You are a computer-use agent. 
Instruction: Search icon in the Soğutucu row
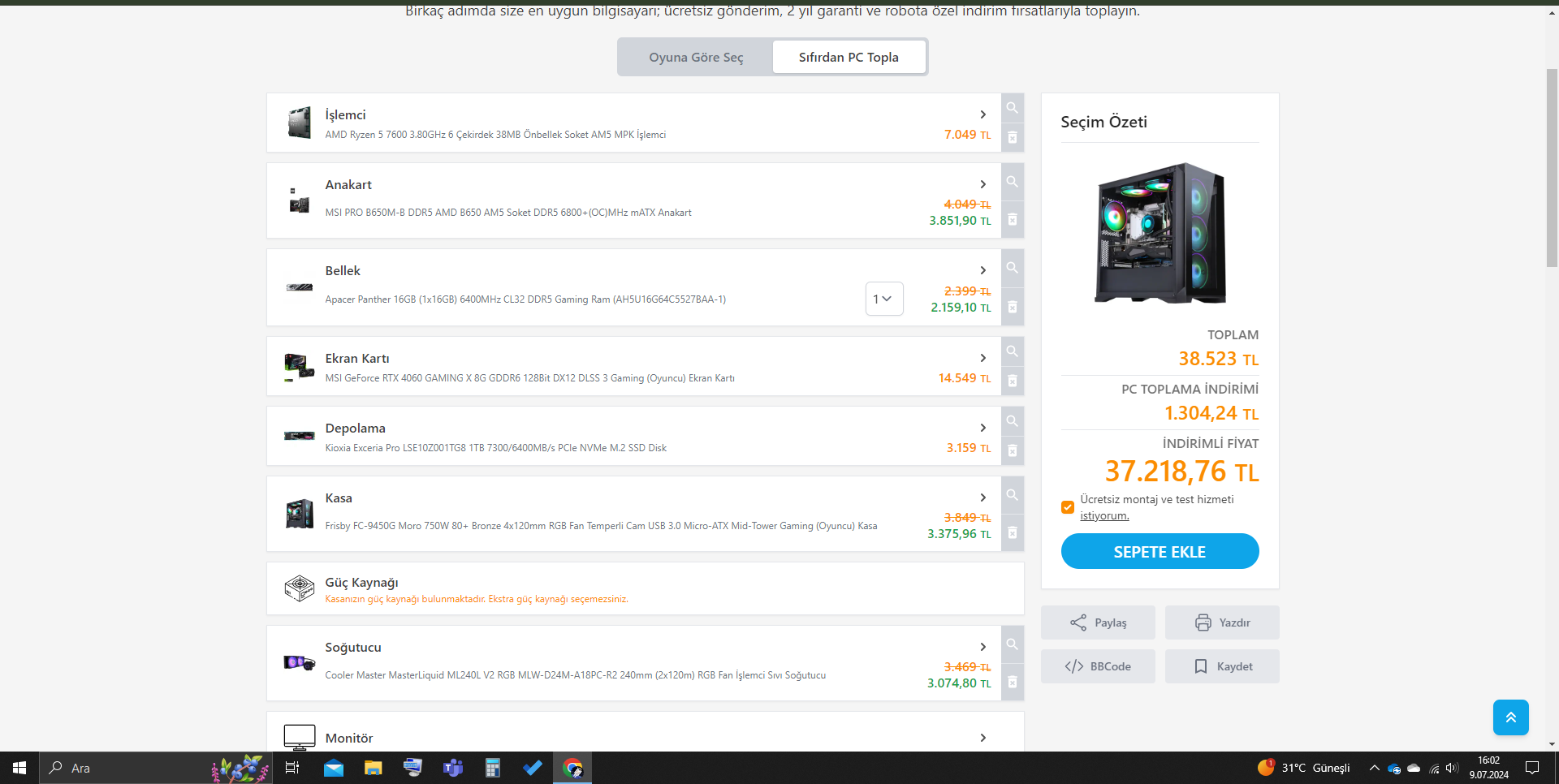(x=1013, y=644)
